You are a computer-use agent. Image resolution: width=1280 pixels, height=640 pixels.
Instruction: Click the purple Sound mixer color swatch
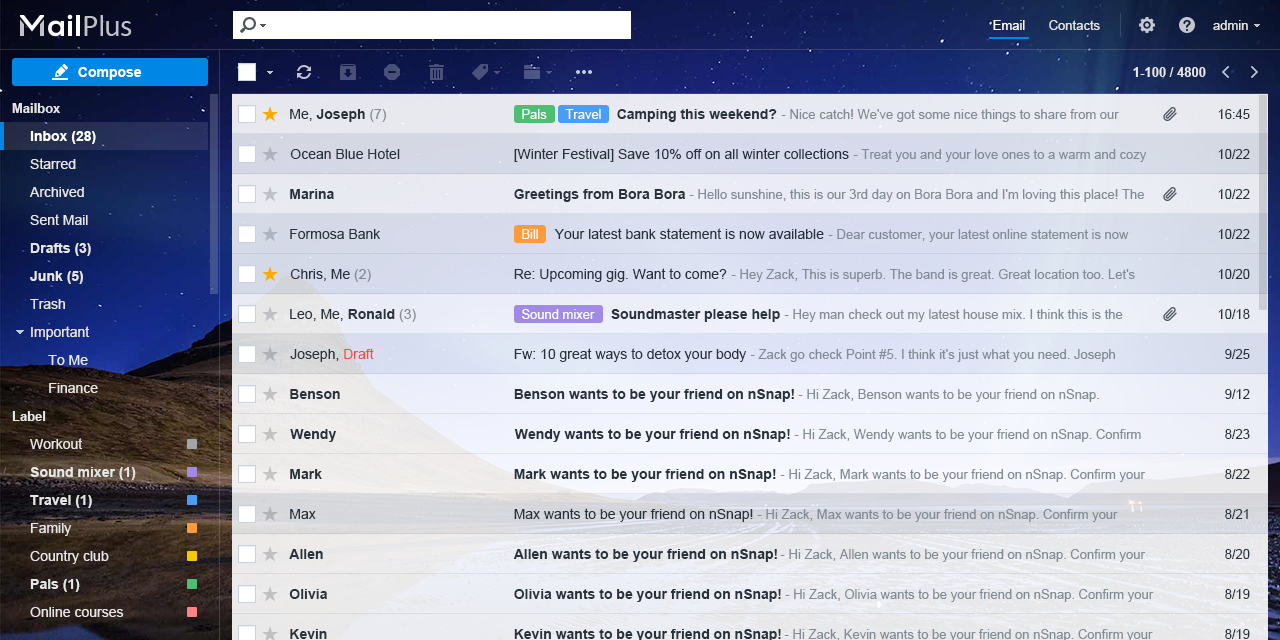(192, 472)
